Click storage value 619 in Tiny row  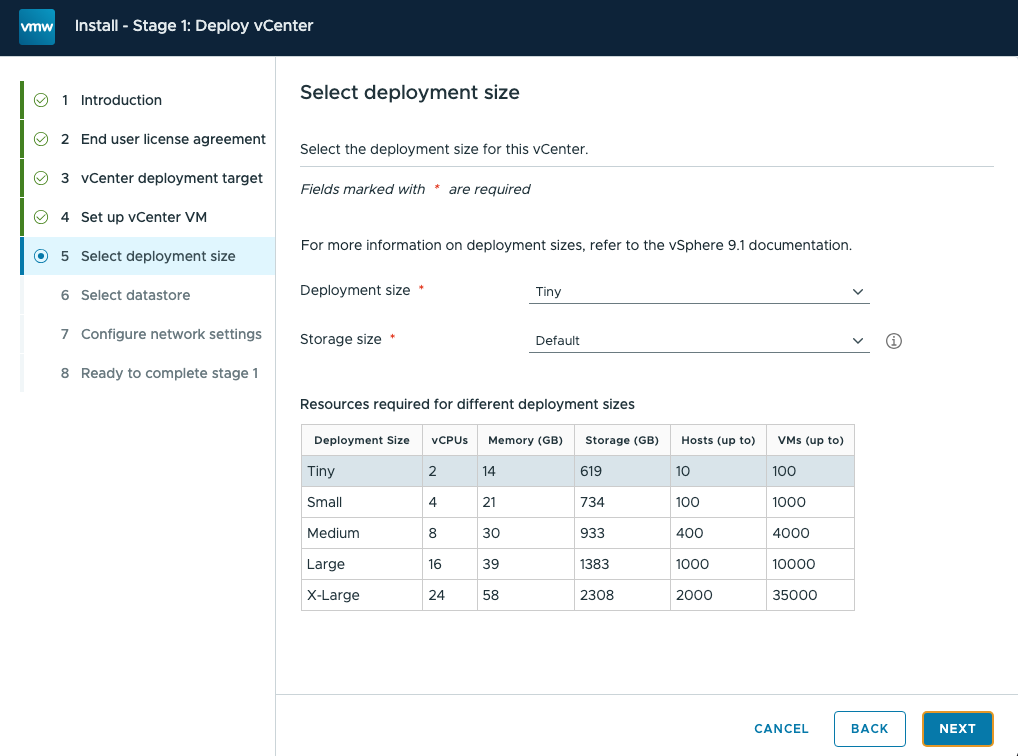[x=591, y=471]
